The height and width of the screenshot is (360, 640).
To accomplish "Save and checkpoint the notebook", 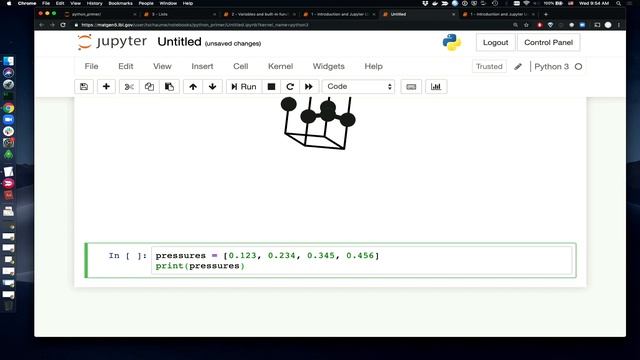I will (84, 87).
